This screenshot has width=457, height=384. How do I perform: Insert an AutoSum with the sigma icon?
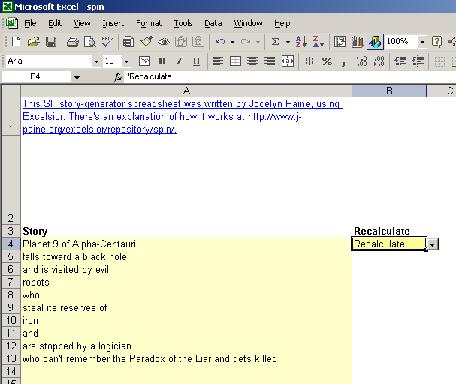[x=275, y=42]
